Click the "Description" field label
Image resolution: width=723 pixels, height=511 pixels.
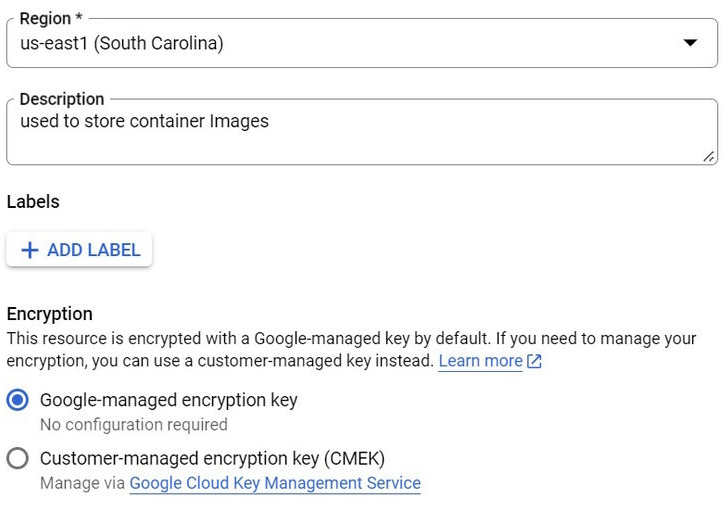62,99
